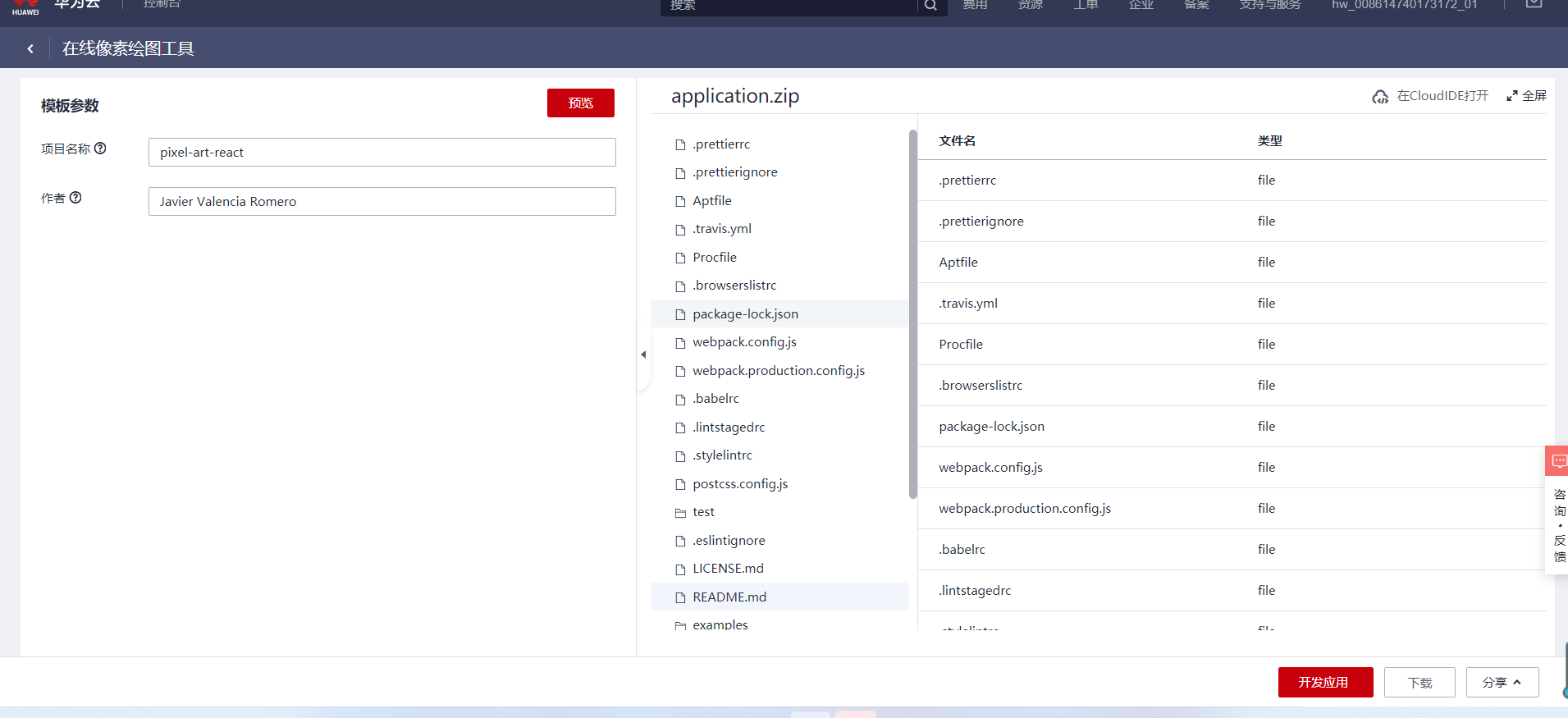Click the 类型 column header

[1269, 140]
